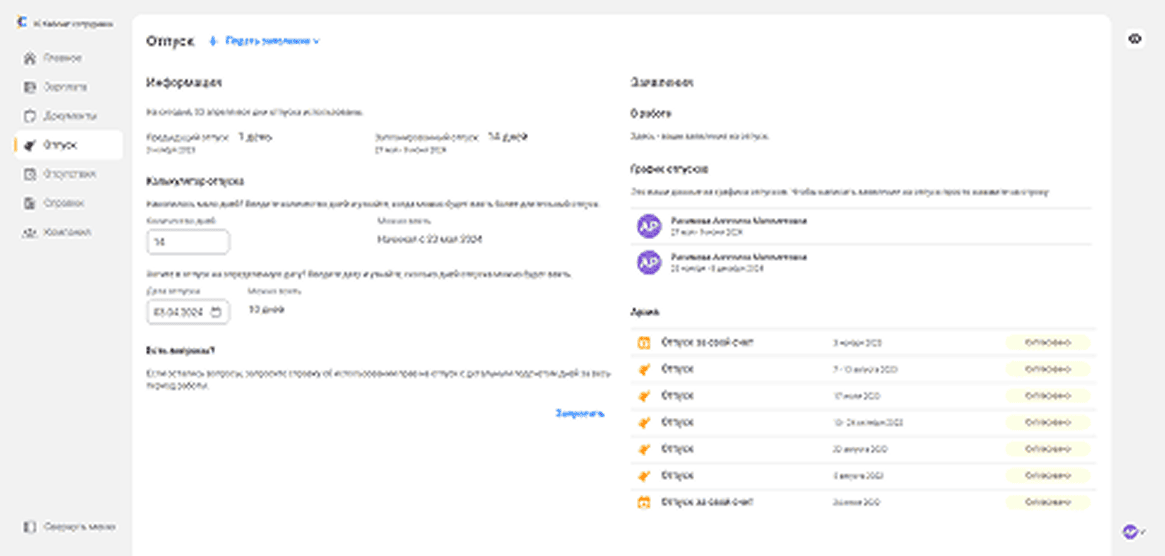
Task: Expand the Подать заявление dropdown chevron
Action: pyautogui.click(x=316, y=42)
